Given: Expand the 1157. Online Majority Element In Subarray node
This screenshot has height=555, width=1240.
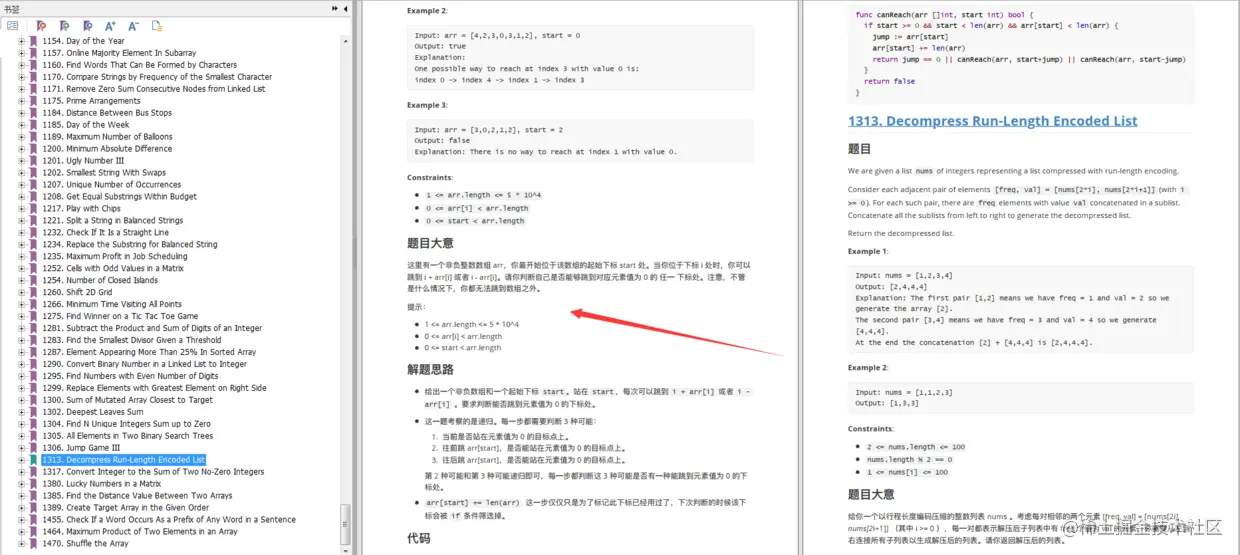Looking at the screenshot, I should coord(22,53).
